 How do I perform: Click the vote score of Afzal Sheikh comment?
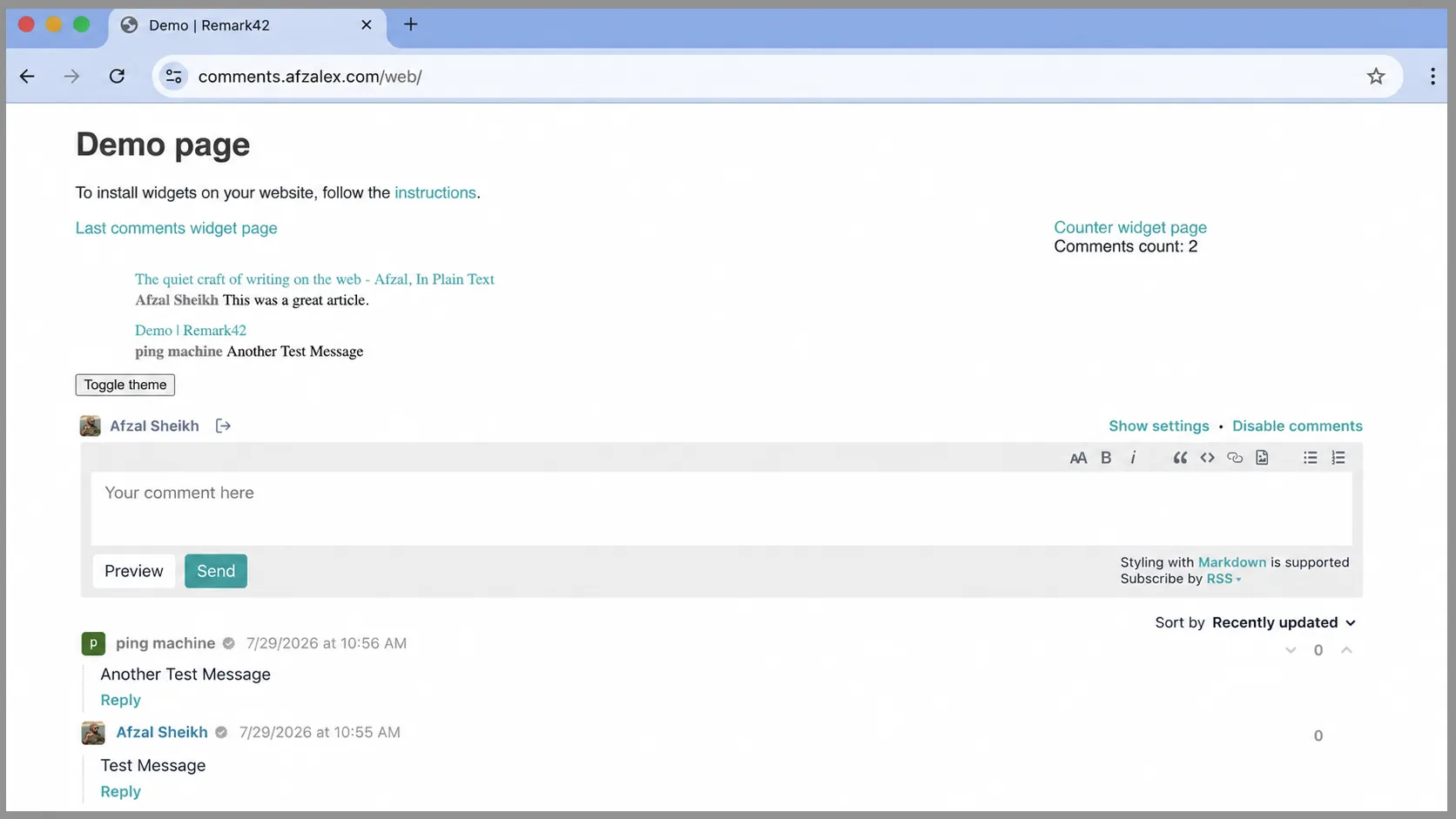coord(1318,736)
